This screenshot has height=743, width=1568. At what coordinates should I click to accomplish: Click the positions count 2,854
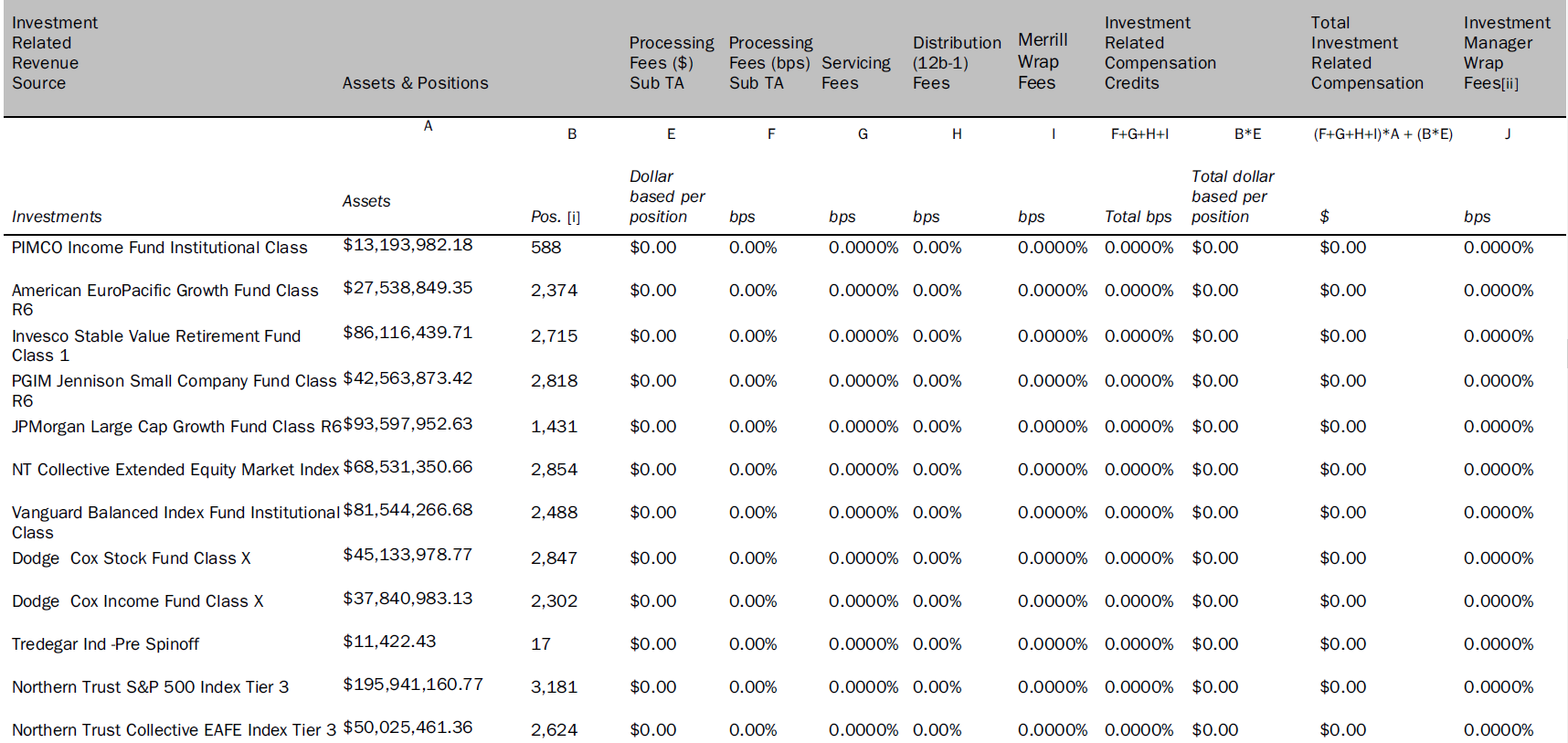pos(555,470)
